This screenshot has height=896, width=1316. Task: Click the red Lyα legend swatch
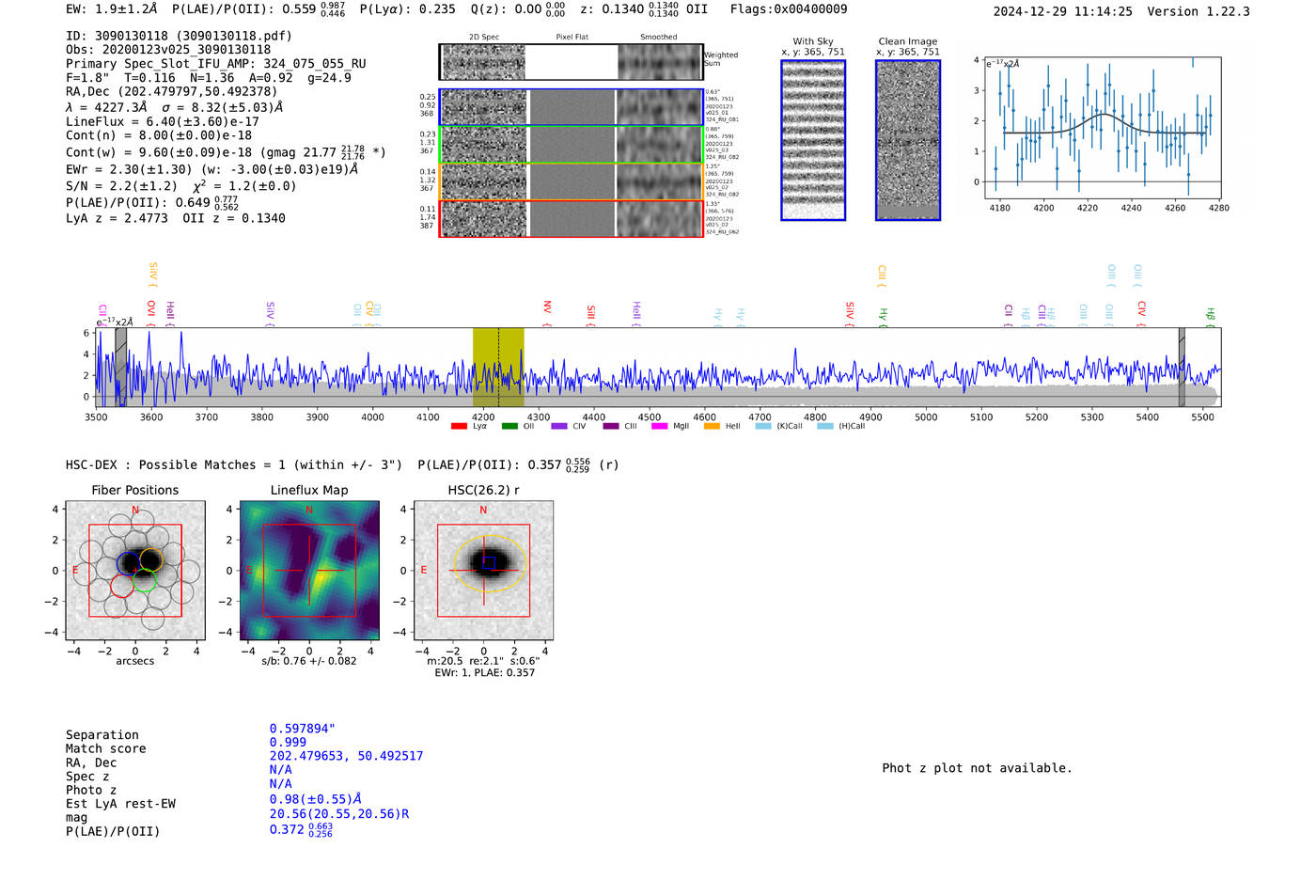[459, 427]
